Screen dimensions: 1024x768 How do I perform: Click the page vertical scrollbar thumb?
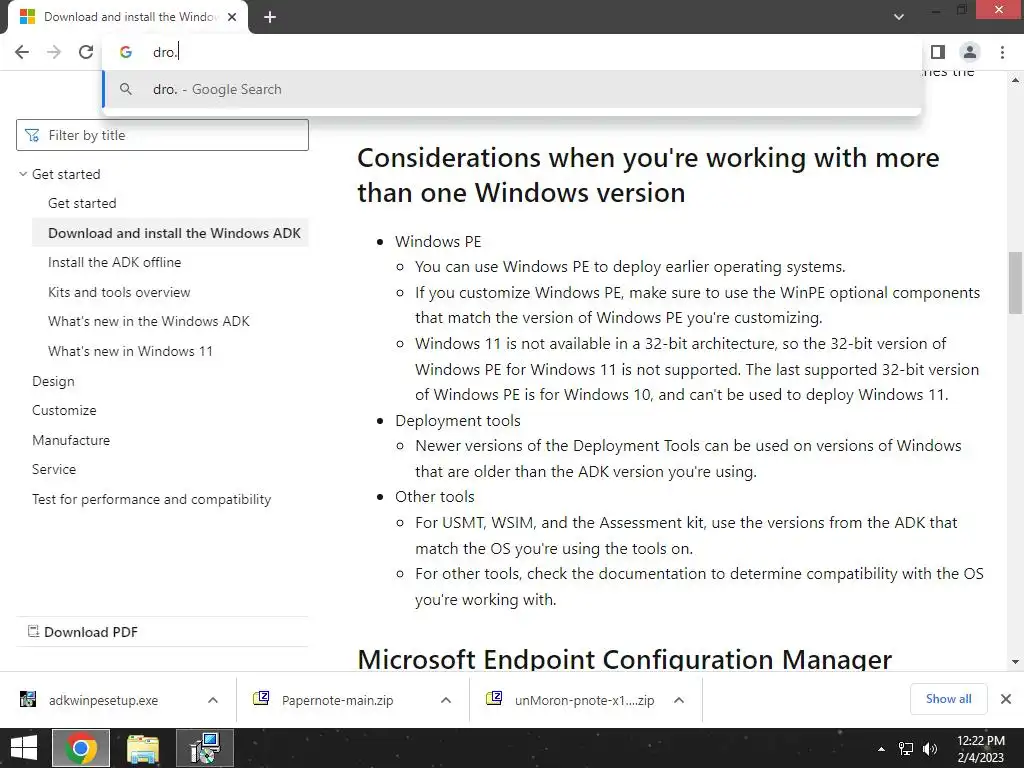coord(1015,283)
